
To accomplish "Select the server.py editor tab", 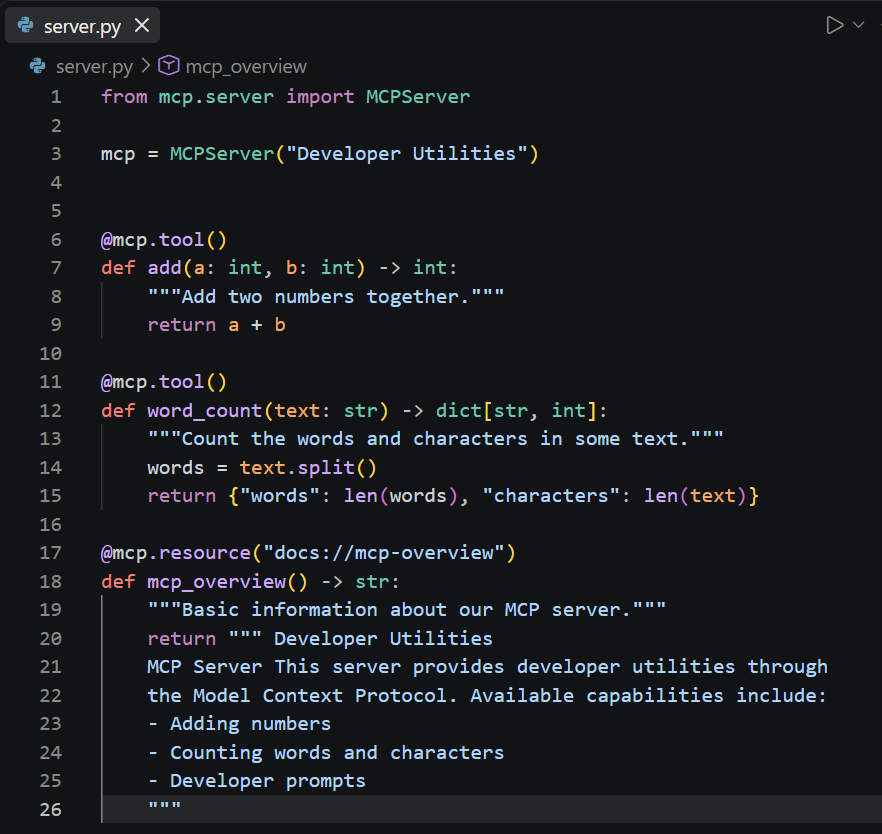I will coord(82,26).
